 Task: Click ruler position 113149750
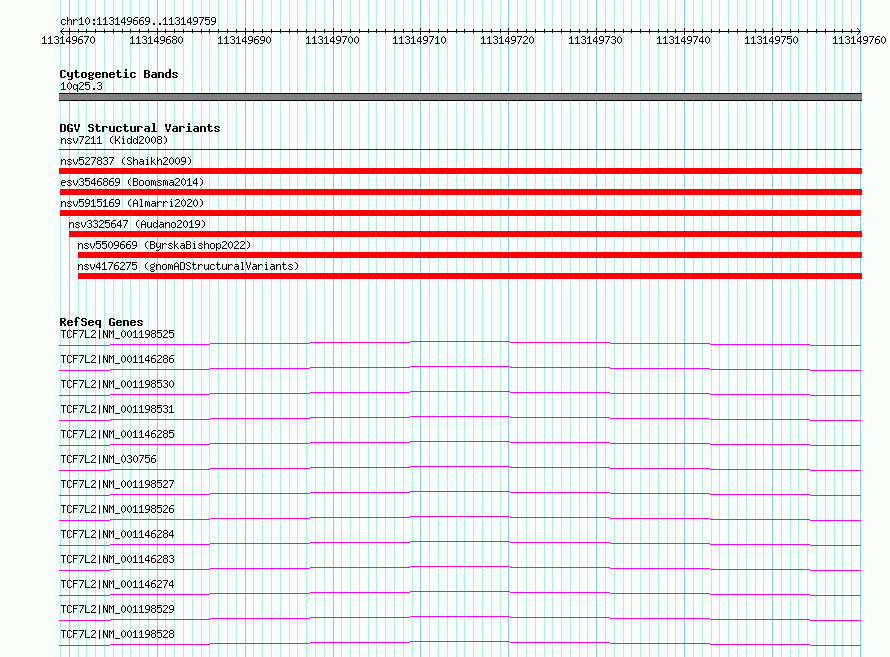(x=771, y=40)
